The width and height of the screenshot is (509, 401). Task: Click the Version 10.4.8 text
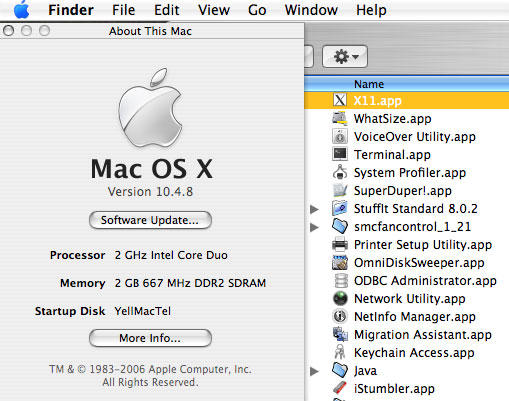(x=150, y=192)
